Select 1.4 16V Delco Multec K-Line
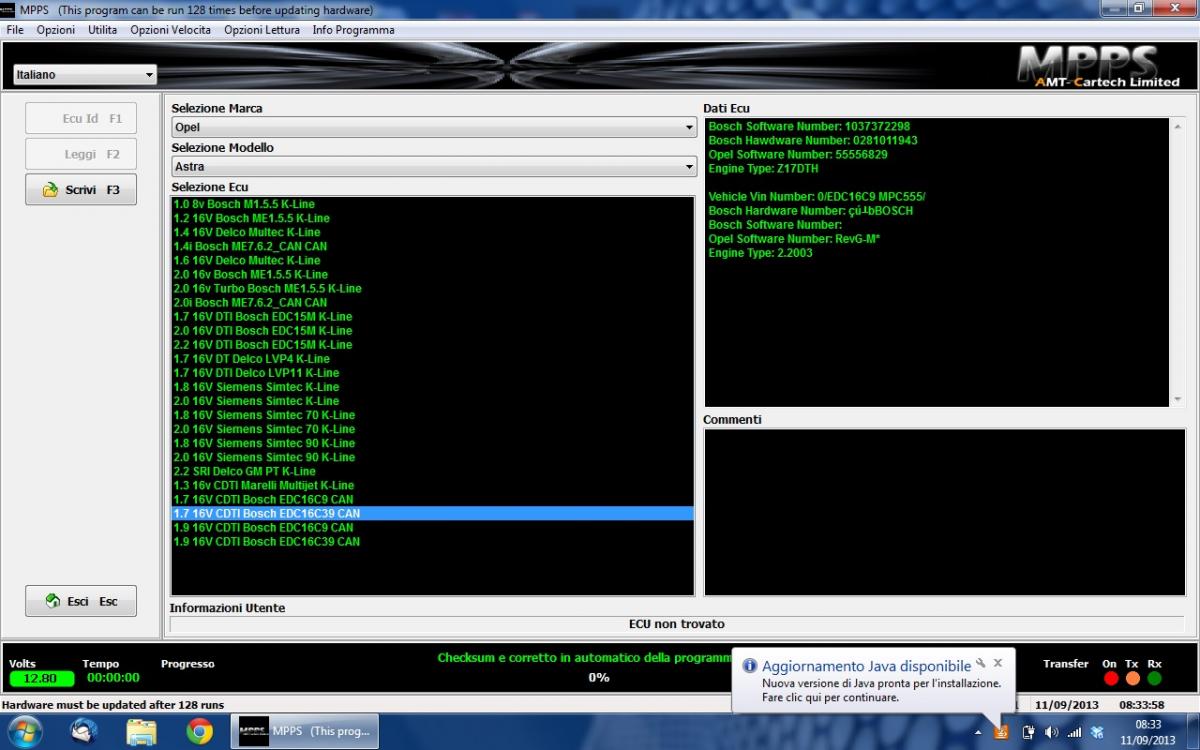1200x750 pixels. pyautogui.click(x=433, y=232)
